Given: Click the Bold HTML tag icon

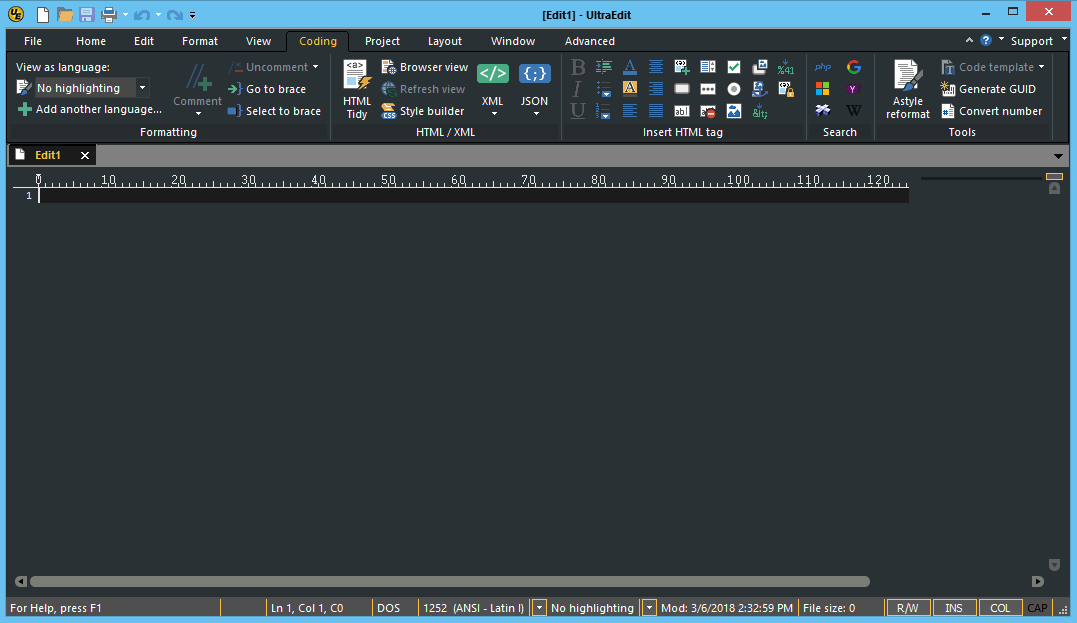Looking at the screenshot, I should click(578, 67).
